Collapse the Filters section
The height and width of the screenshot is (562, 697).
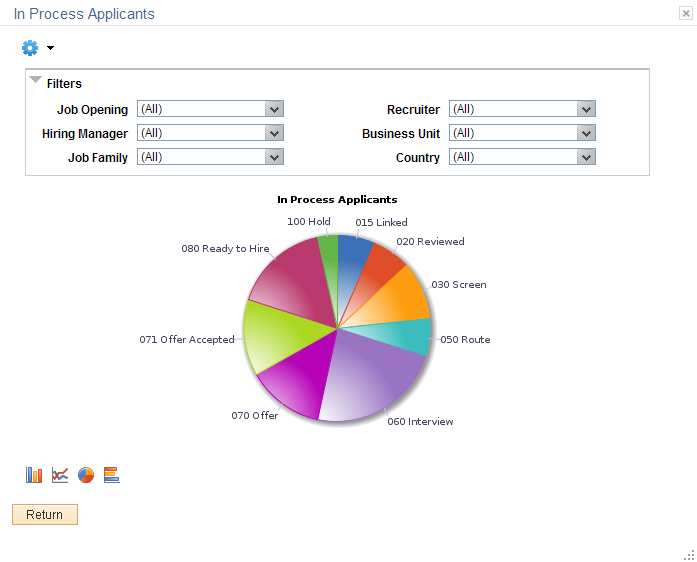click(x=35, y=80)
